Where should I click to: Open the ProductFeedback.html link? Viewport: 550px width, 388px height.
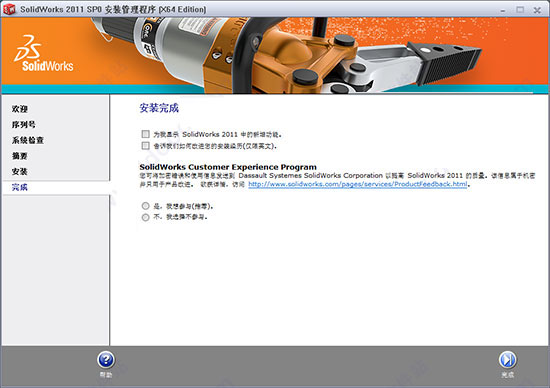coord(357,184)
